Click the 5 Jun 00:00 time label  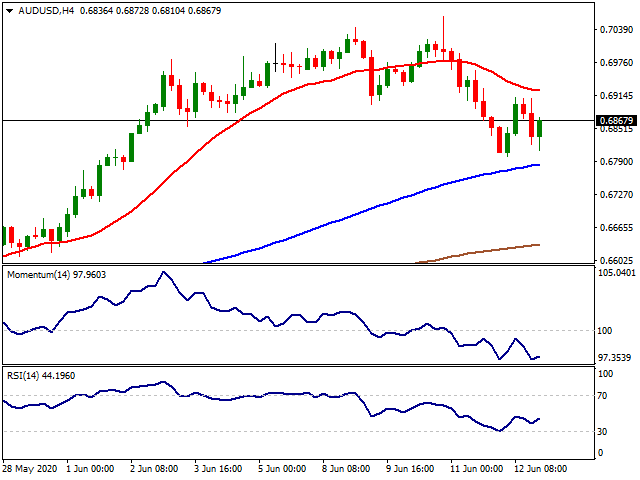(282, 469)
